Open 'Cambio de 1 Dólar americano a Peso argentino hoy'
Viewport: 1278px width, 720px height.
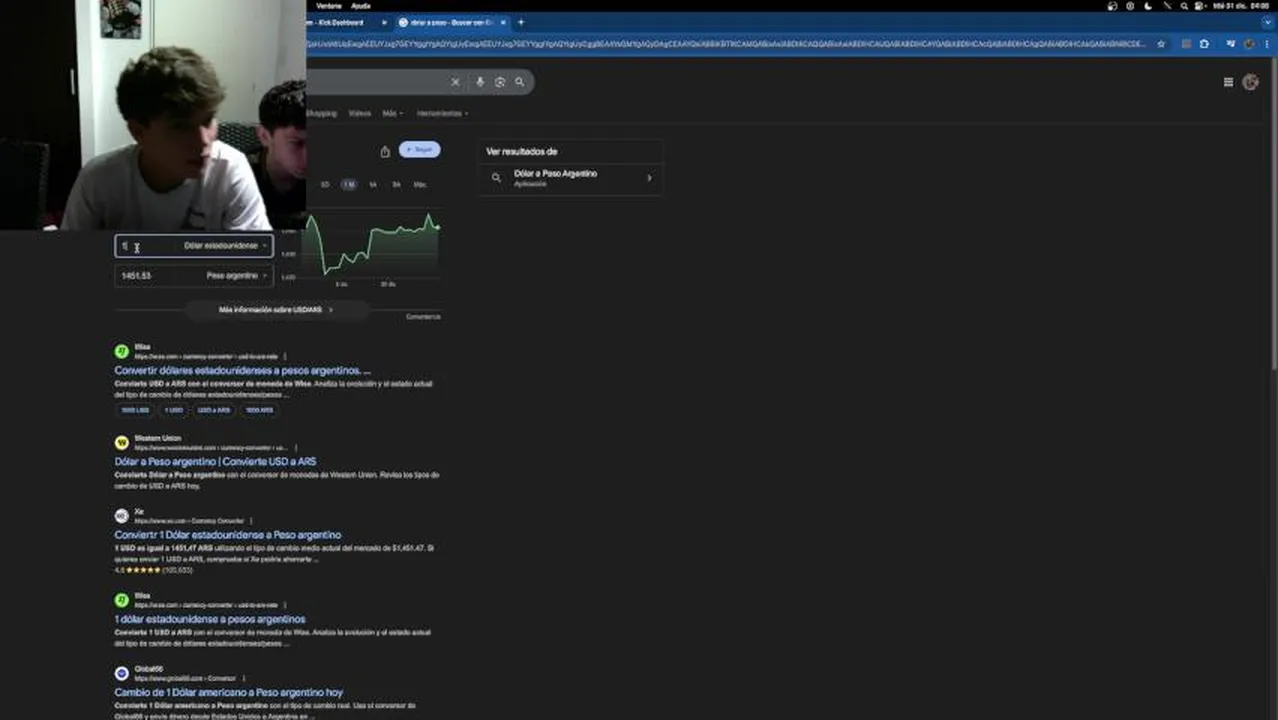228,692
